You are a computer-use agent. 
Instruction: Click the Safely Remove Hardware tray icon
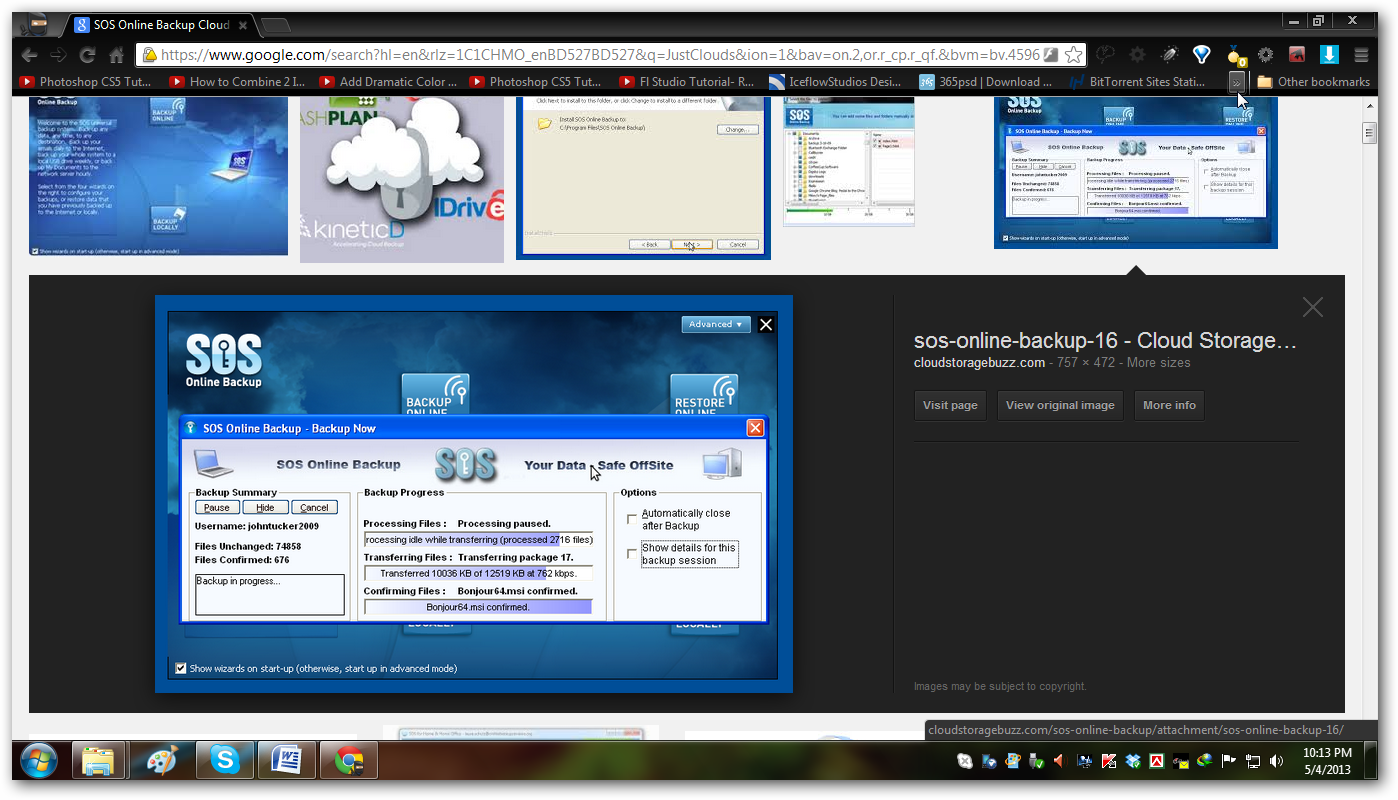1036,761
